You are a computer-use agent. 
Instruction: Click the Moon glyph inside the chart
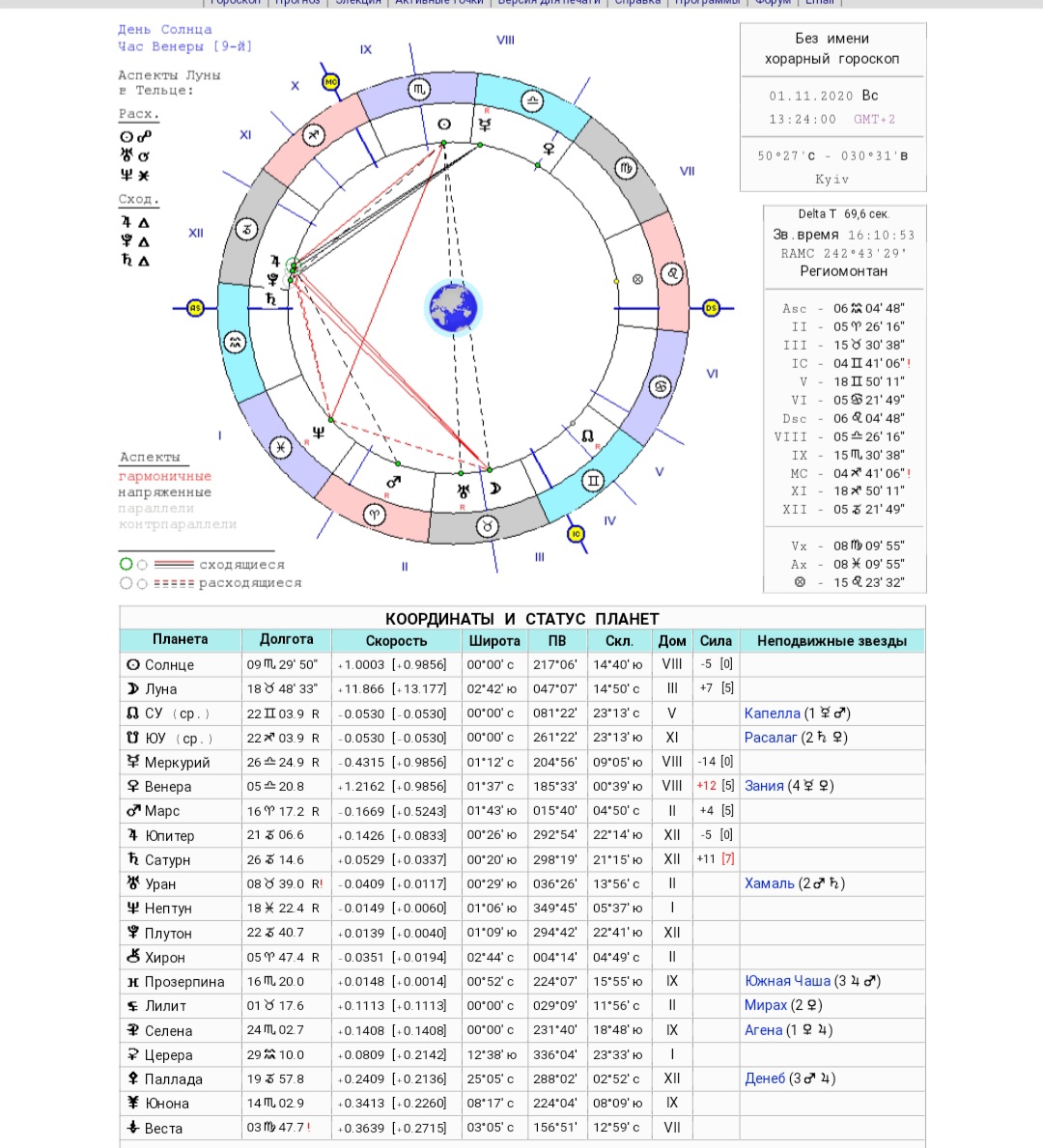point(494,489)
